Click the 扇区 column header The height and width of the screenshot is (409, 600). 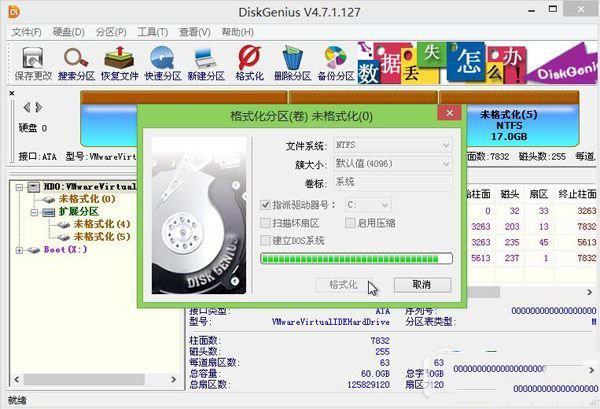(539, 194)
